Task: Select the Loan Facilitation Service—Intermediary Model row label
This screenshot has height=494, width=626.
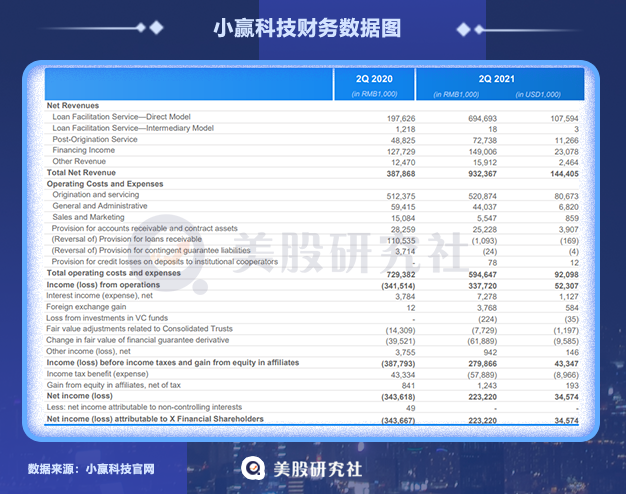Action: point(133,128)
